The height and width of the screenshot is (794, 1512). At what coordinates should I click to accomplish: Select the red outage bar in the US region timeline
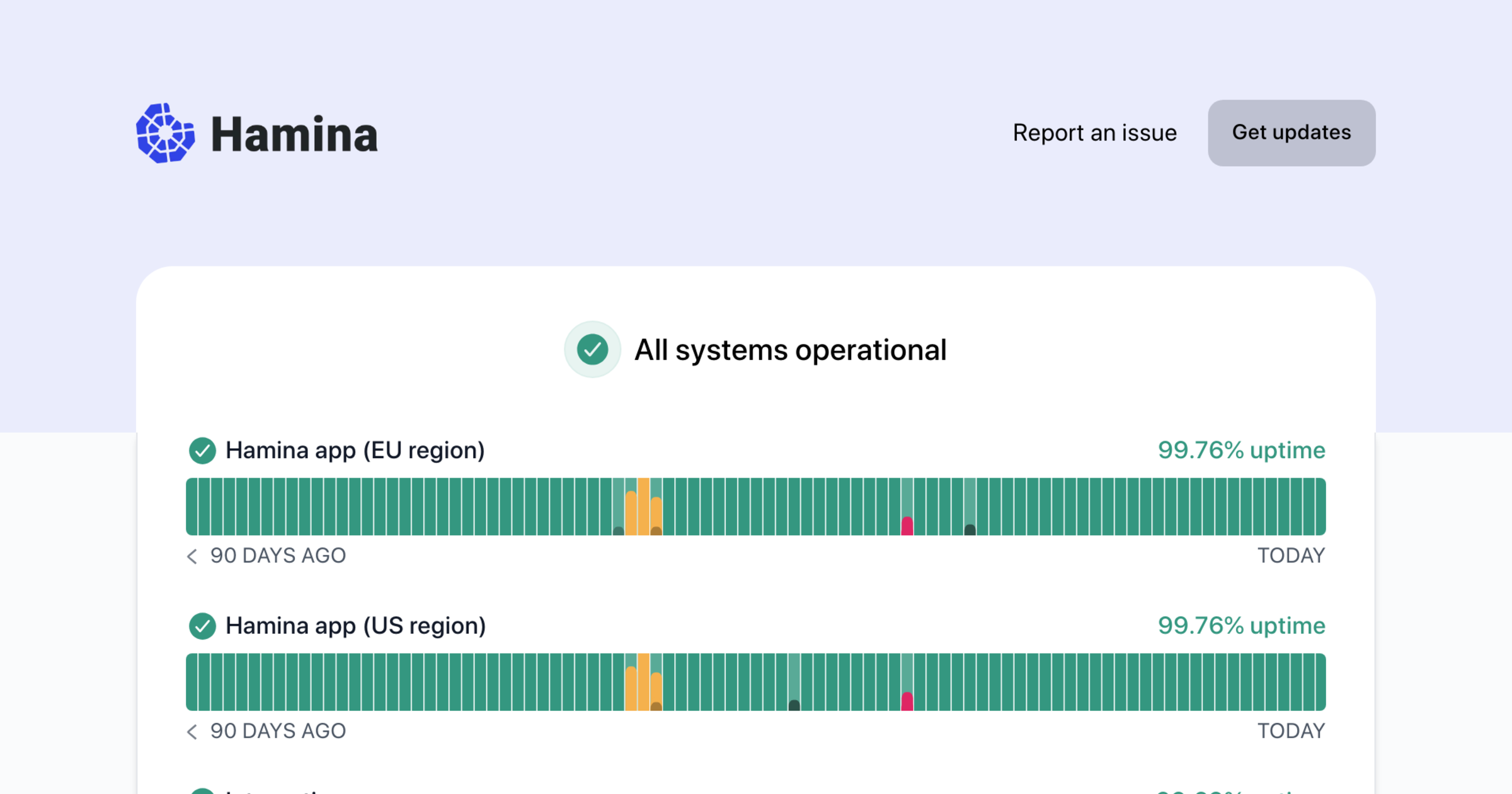tap(907, 701)
